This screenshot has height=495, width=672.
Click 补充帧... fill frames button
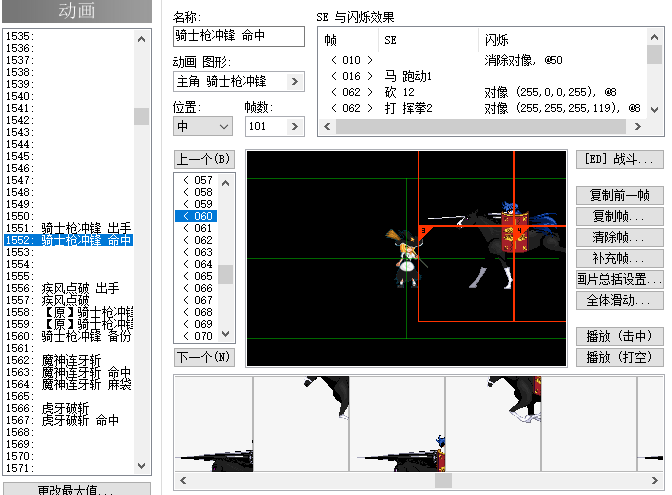coord(620,258)
